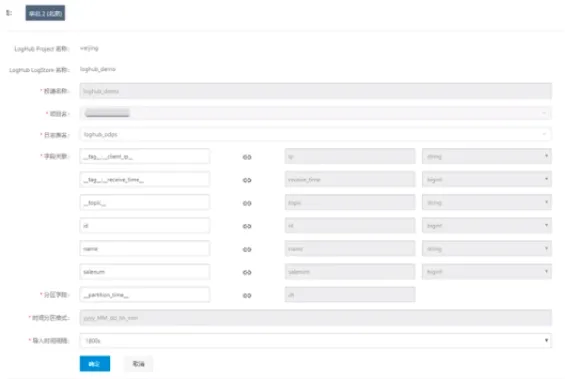Click the LogHub Project name value text

click(89, 48)
